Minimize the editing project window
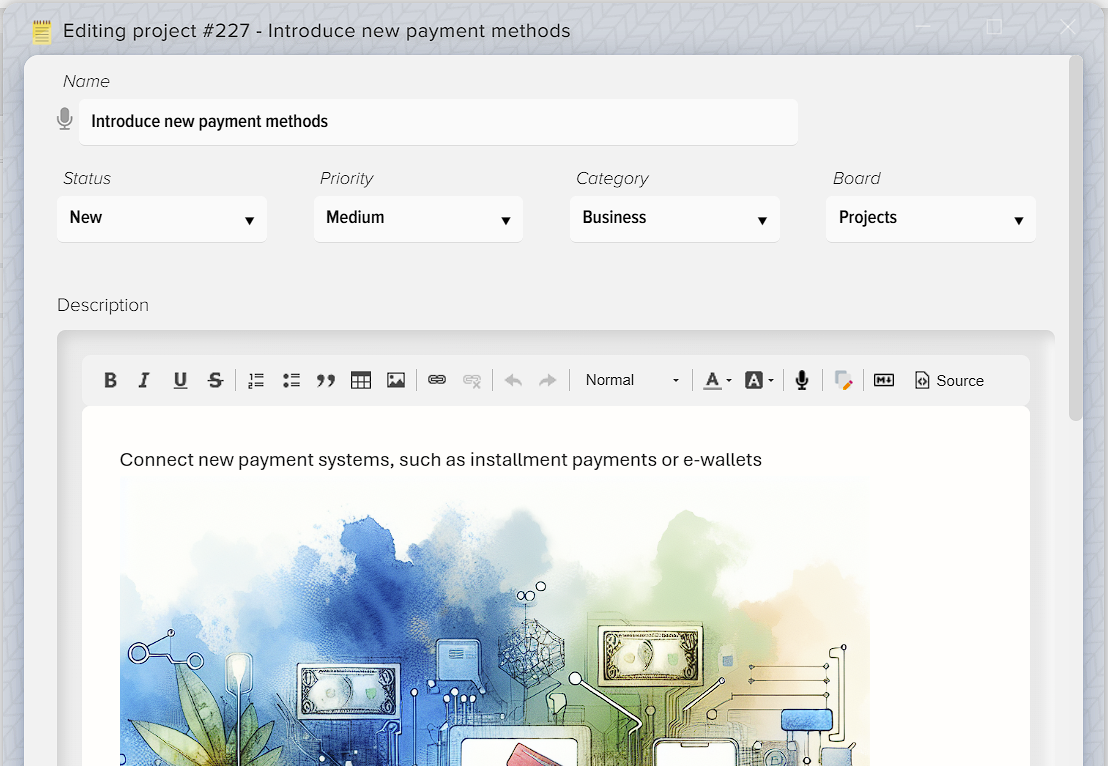The width and height of the screenshot is (1108, 766). coord(922,27)
